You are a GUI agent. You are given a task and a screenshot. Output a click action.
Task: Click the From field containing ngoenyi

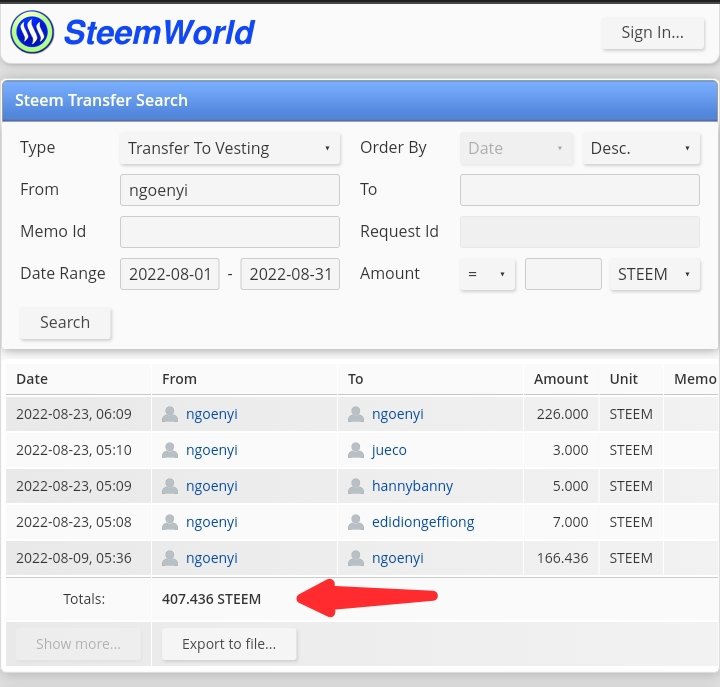click(230, 190)
